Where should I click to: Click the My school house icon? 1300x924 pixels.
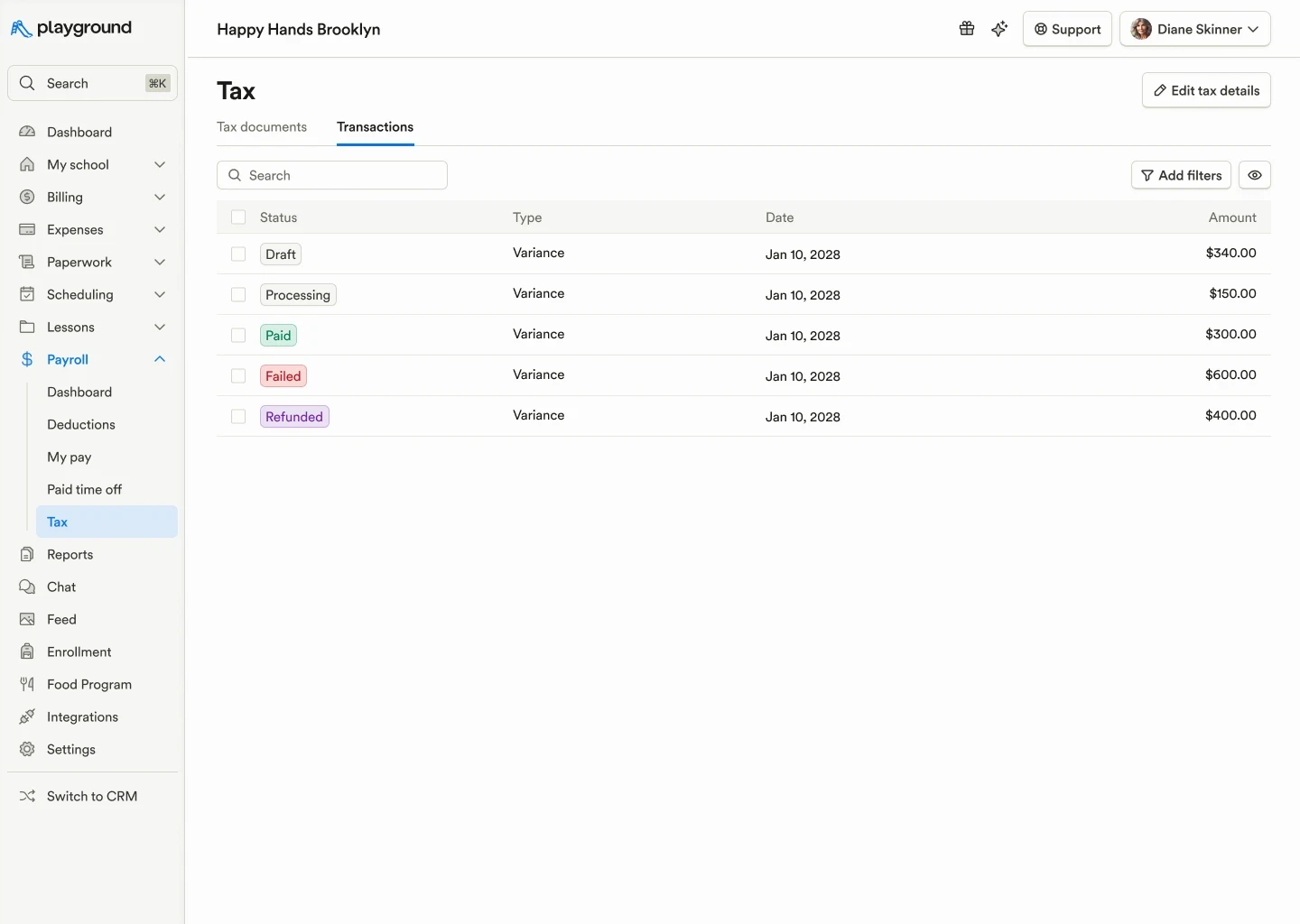click(x=27, y=164)
